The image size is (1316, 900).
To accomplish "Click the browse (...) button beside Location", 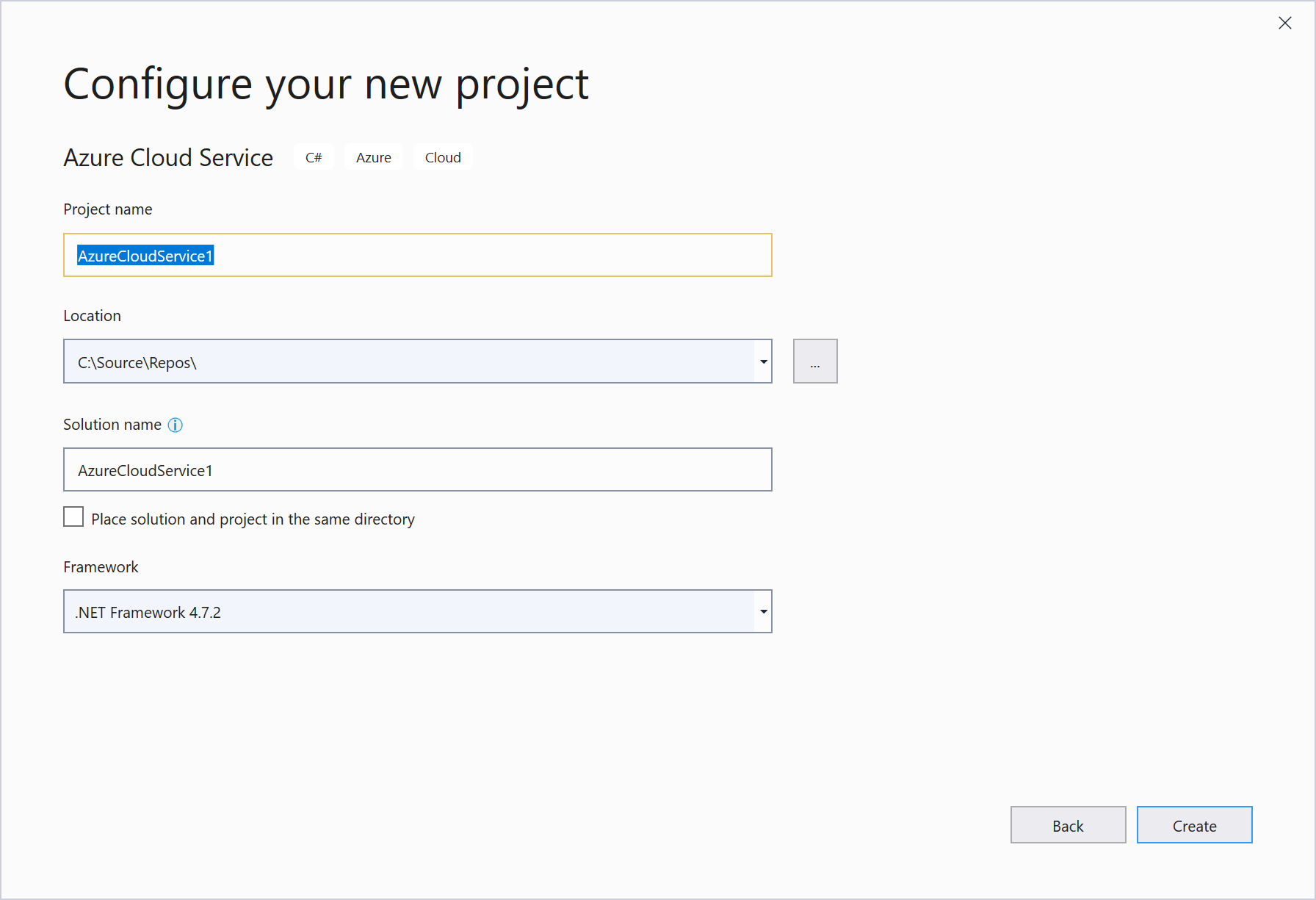I will point(815,361).
